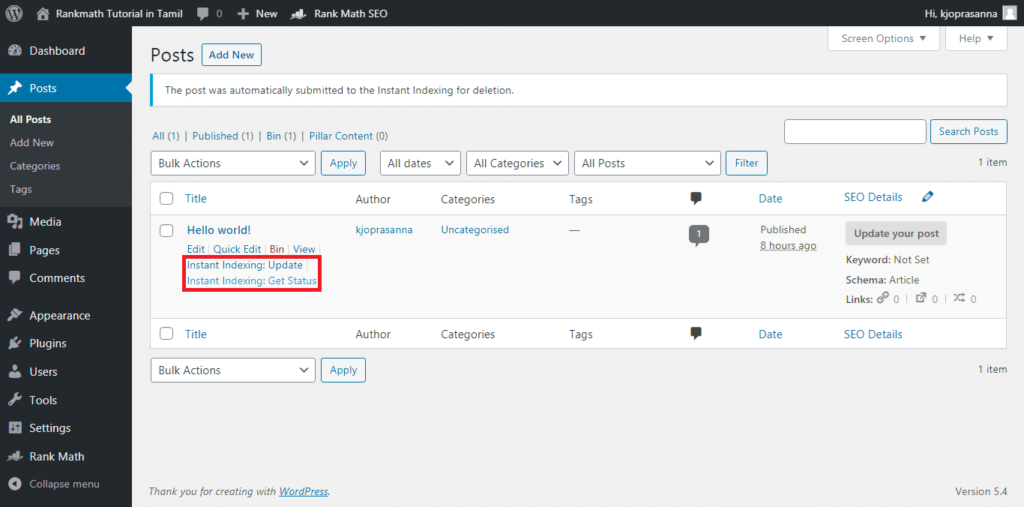Click the Dashboard gauge icon
1024x507 pixels.
pyautogui.click(x=15, y=51)
